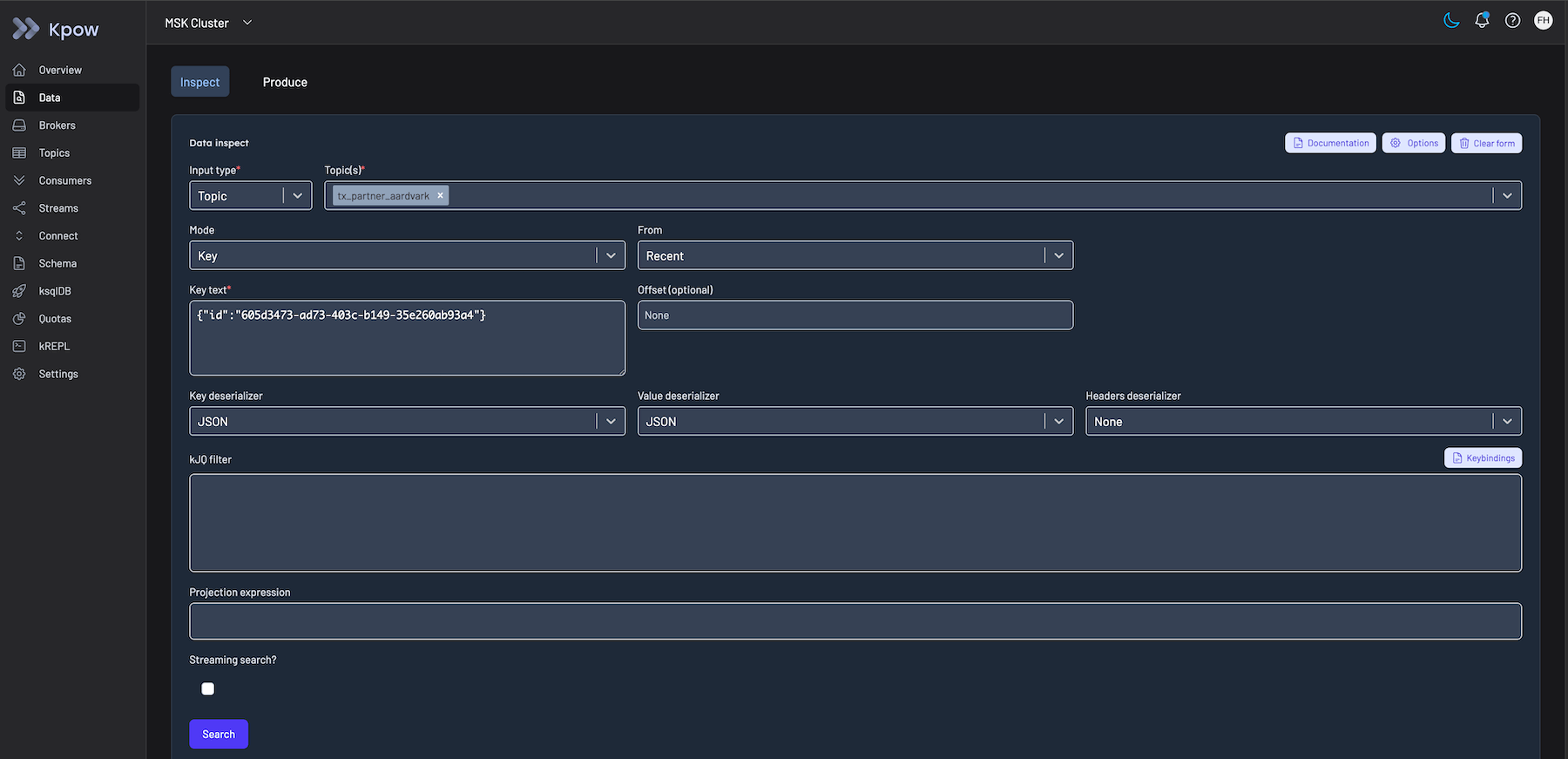This screenshot has height=759, width=1568.
Task: Switch to the Produce tab
Action: tap(285, 82)
